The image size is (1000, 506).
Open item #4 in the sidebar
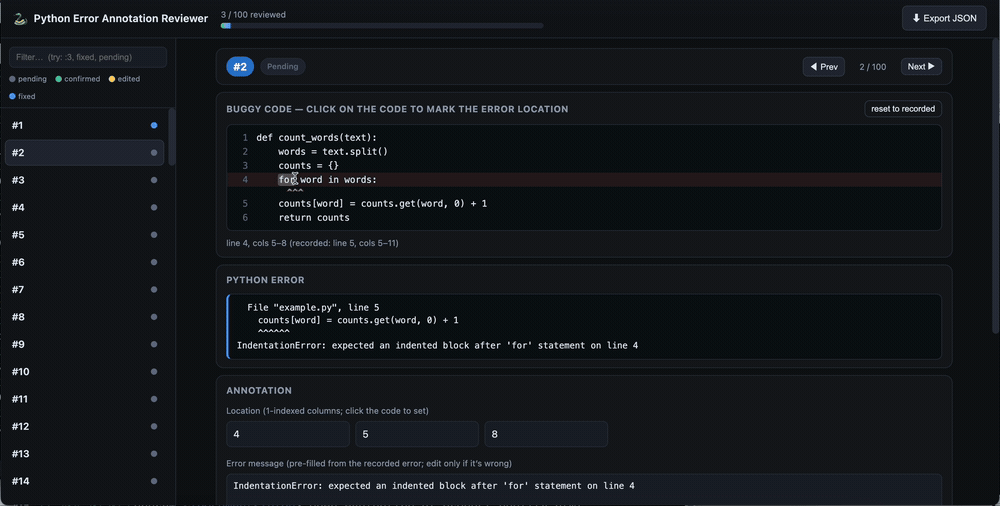[84, 207]
